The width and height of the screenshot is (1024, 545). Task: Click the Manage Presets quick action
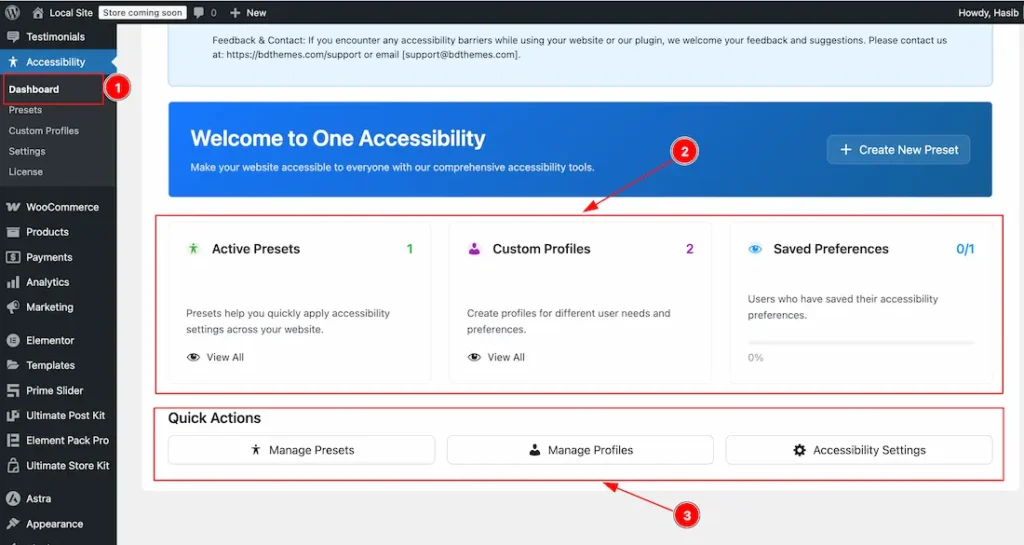click(301, 450)
